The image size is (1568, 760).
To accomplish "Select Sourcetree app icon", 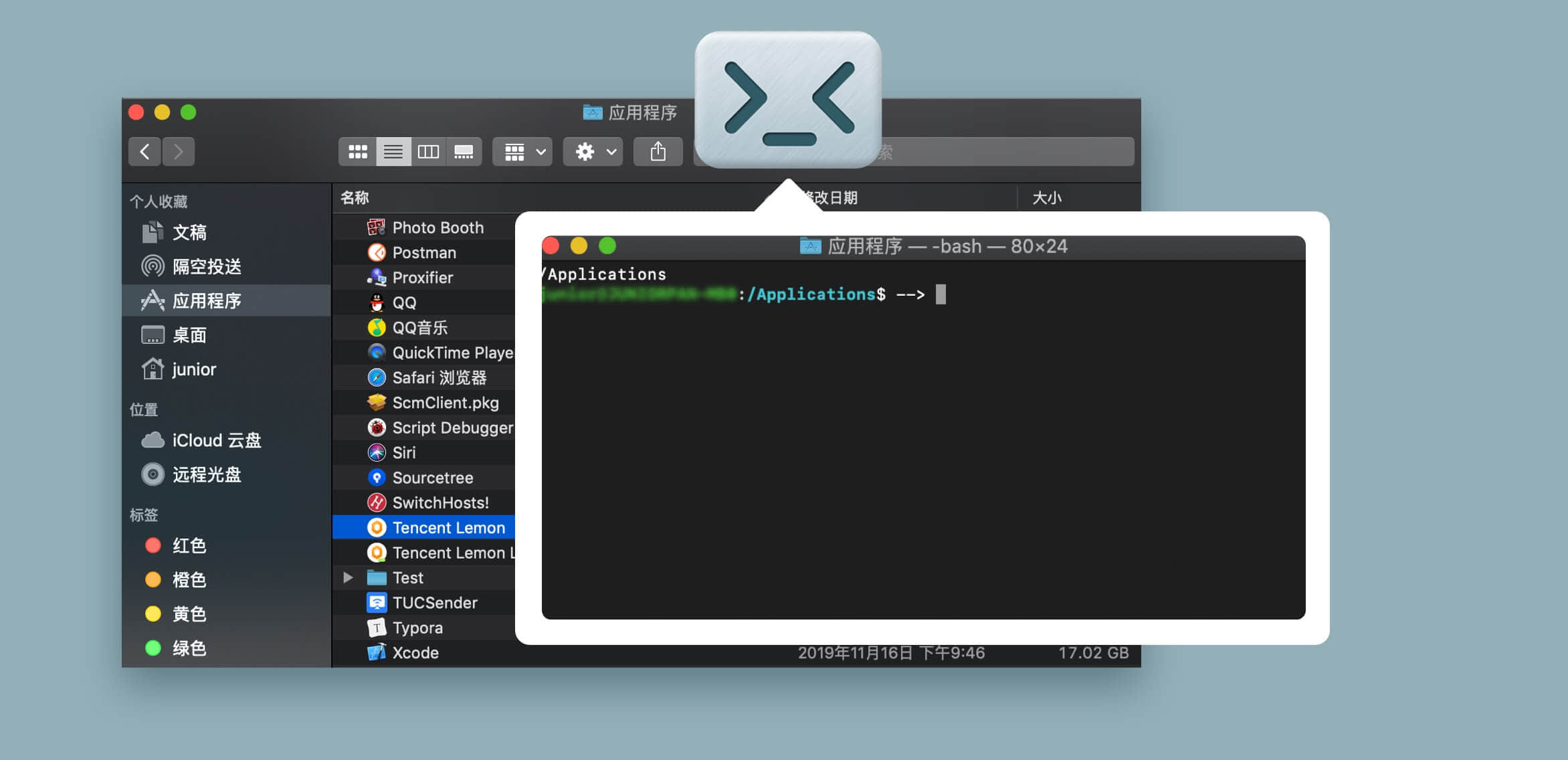I will pyautogui.click(x=377, y=477).
